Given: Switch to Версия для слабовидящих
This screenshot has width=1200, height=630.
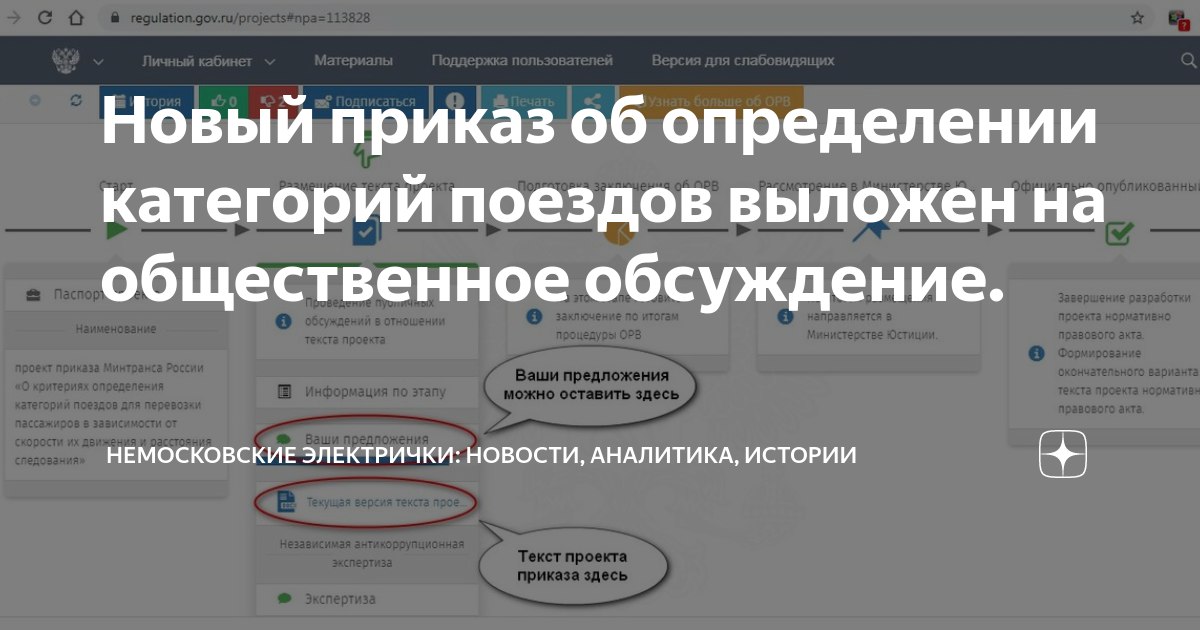Looking at the screenshot, I should pos(743,61).
